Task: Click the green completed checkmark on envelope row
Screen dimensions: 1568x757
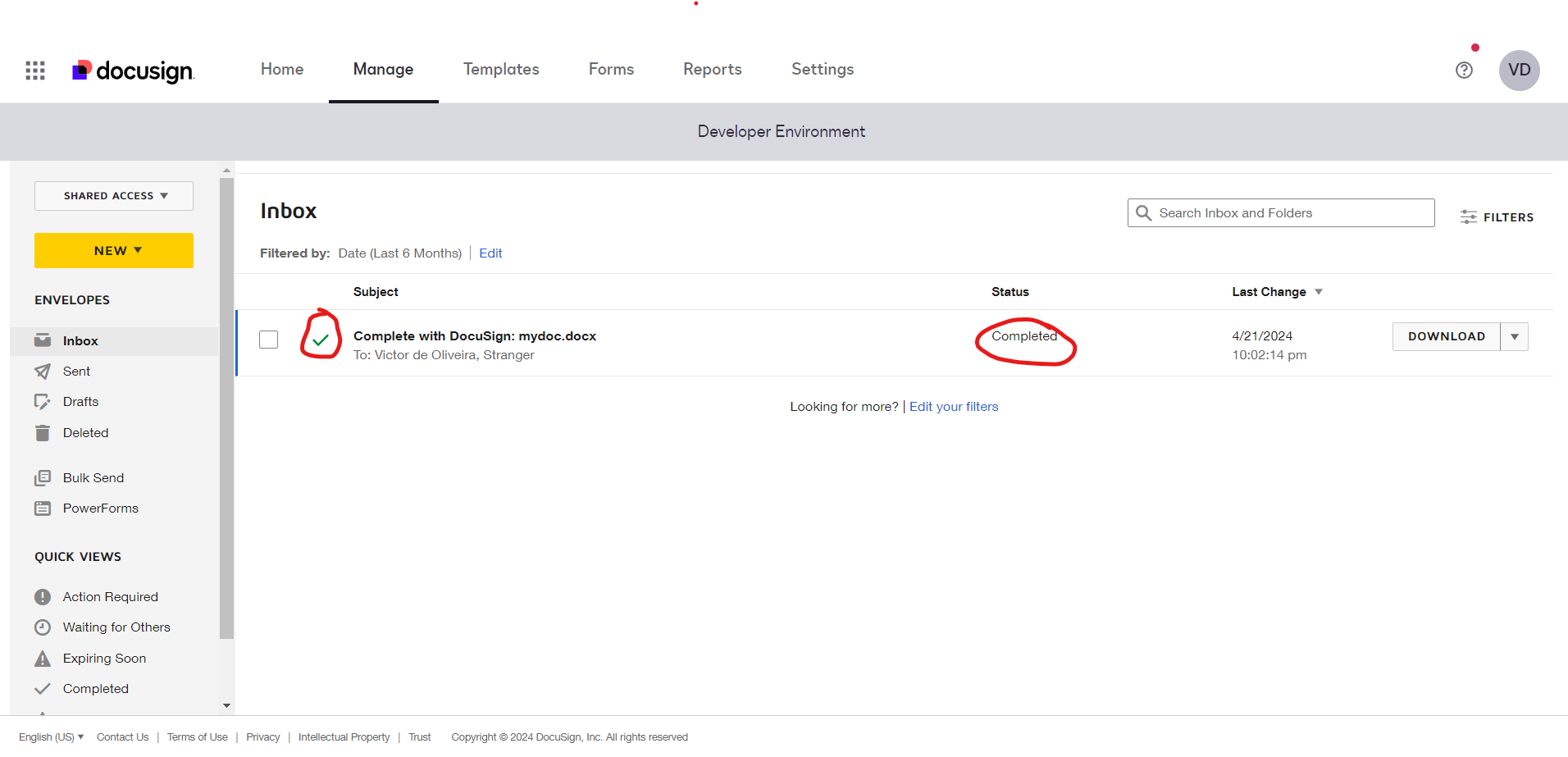Action: tap(321, 340)
